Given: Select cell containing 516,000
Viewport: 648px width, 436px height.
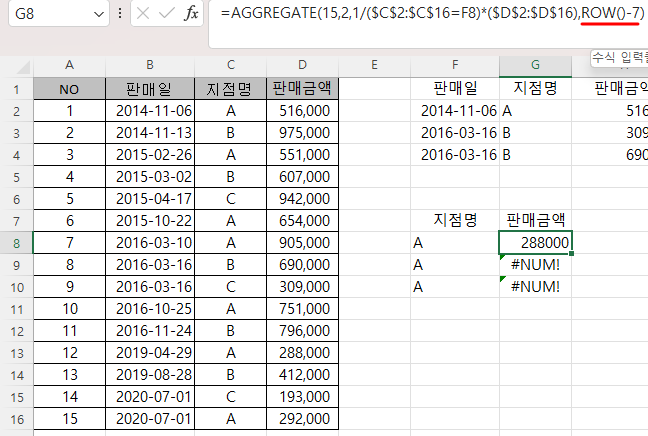Looking at the screenshot, I should [303, 111].
